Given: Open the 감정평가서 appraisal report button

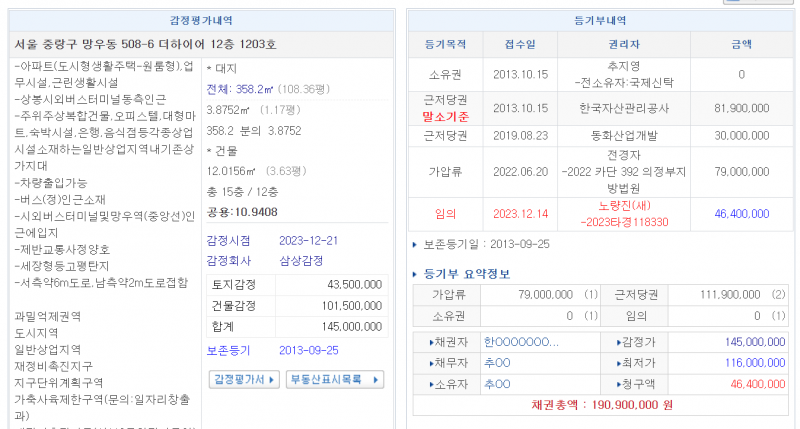Looking at the screenshot, I should click(242, 380).
